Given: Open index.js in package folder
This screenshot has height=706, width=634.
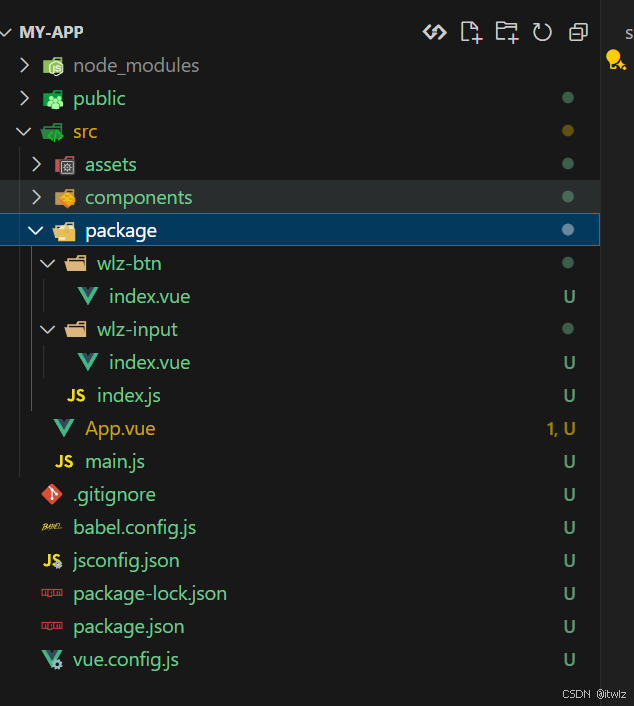Looking at the screenshot, I should [x=128, y=395].
